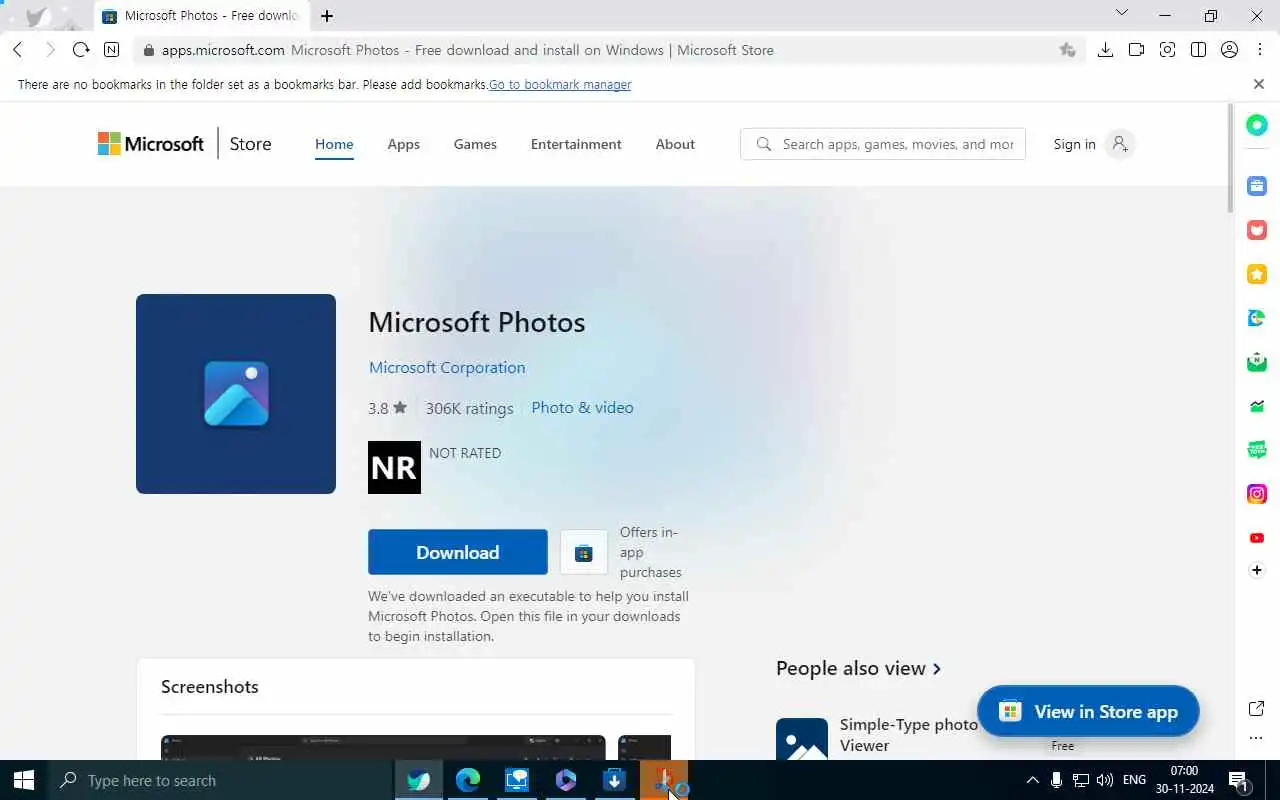The image size is (1280, 800).
Task: Click the 306K ratings text
Action: 469,408
